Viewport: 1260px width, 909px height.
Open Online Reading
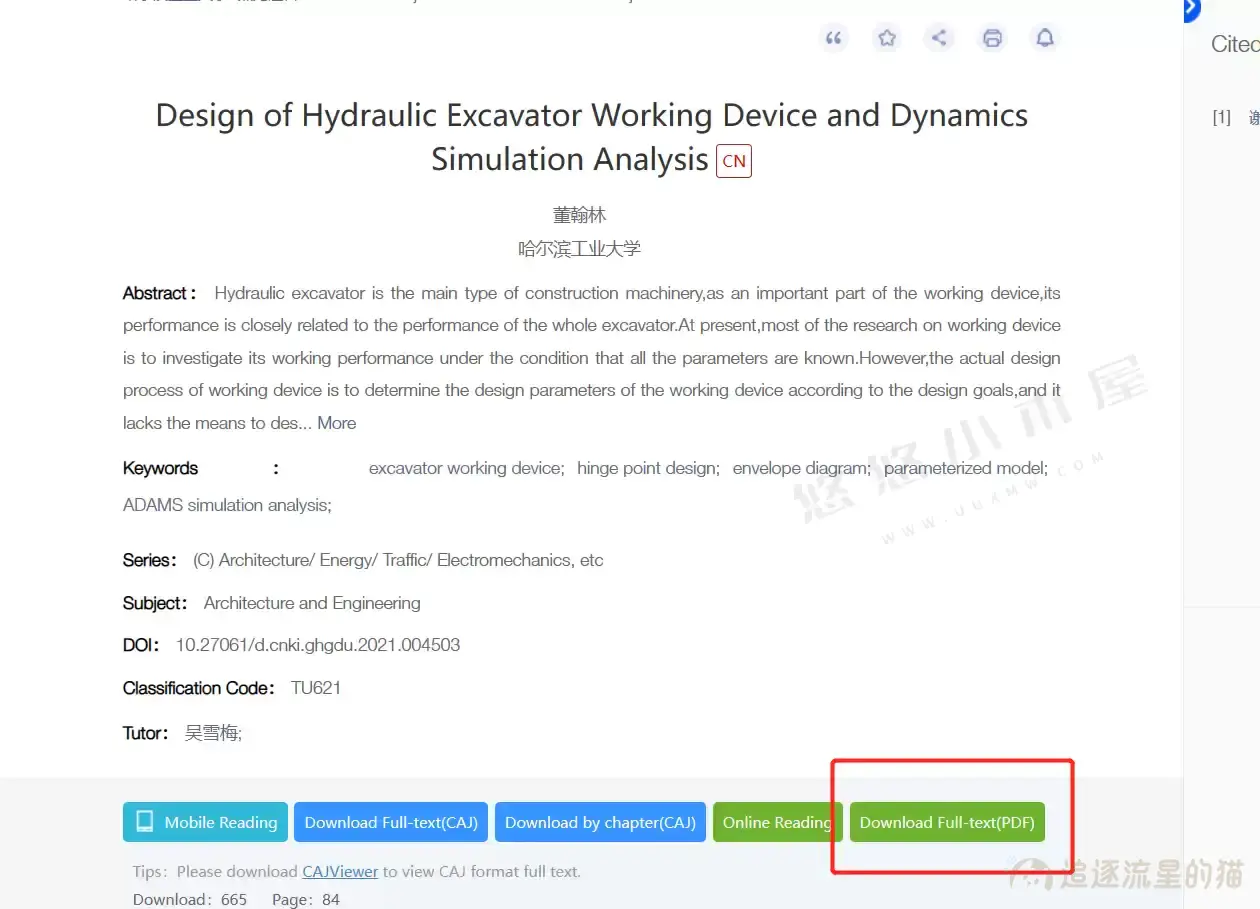[777, 822]
